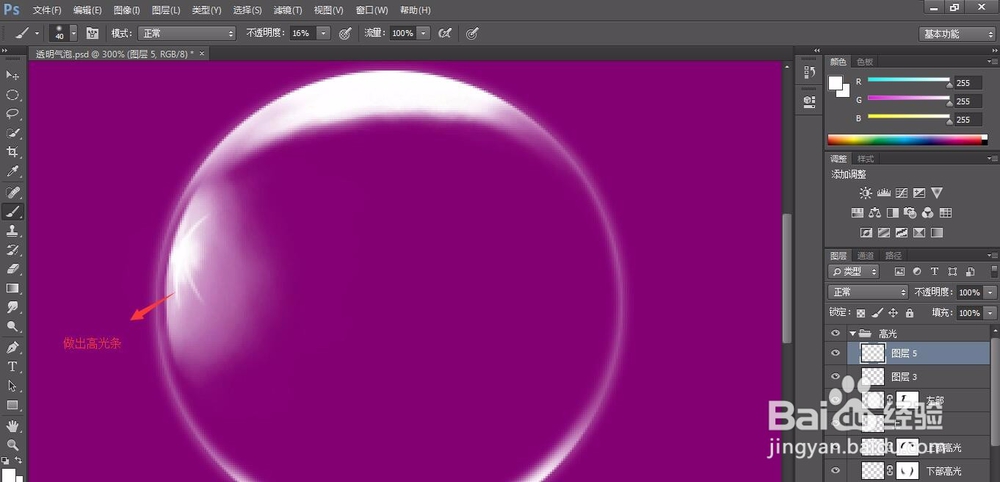This screenshot has height=482, width=1000.
Task: Toggle lock image pixels
Action: (x=877, y=313)
